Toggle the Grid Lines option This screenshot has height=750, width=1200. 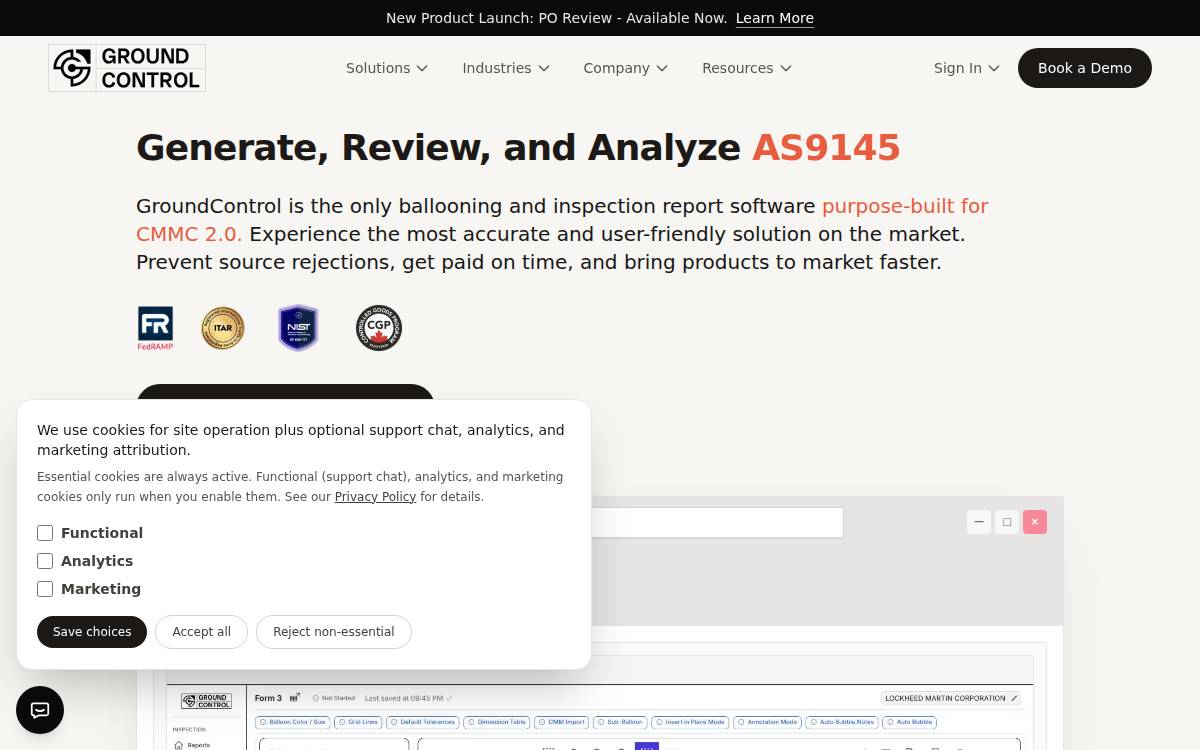pos(358,722)
